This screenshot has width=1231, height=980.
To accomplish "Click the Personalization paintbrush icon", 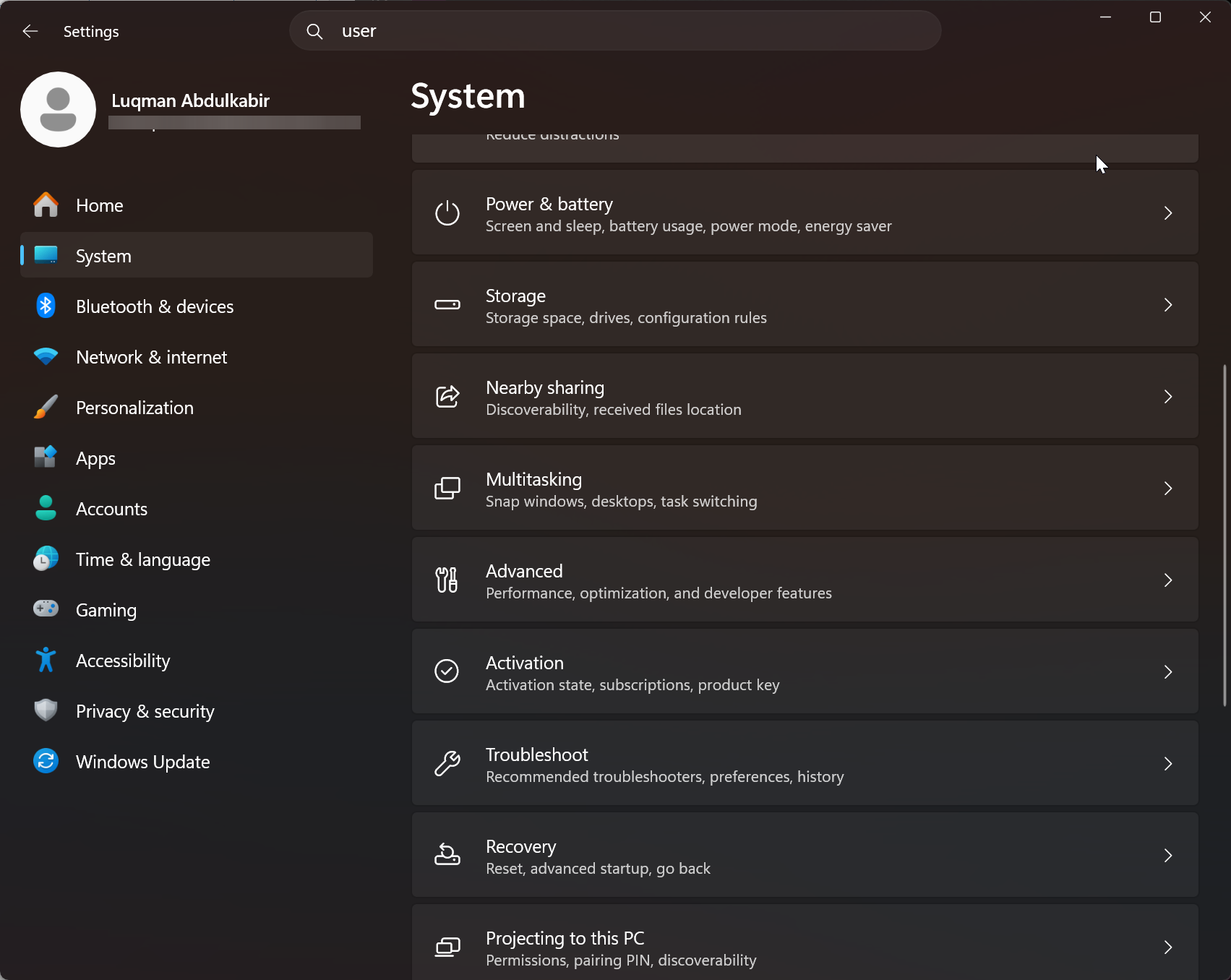I will (46, 407).
